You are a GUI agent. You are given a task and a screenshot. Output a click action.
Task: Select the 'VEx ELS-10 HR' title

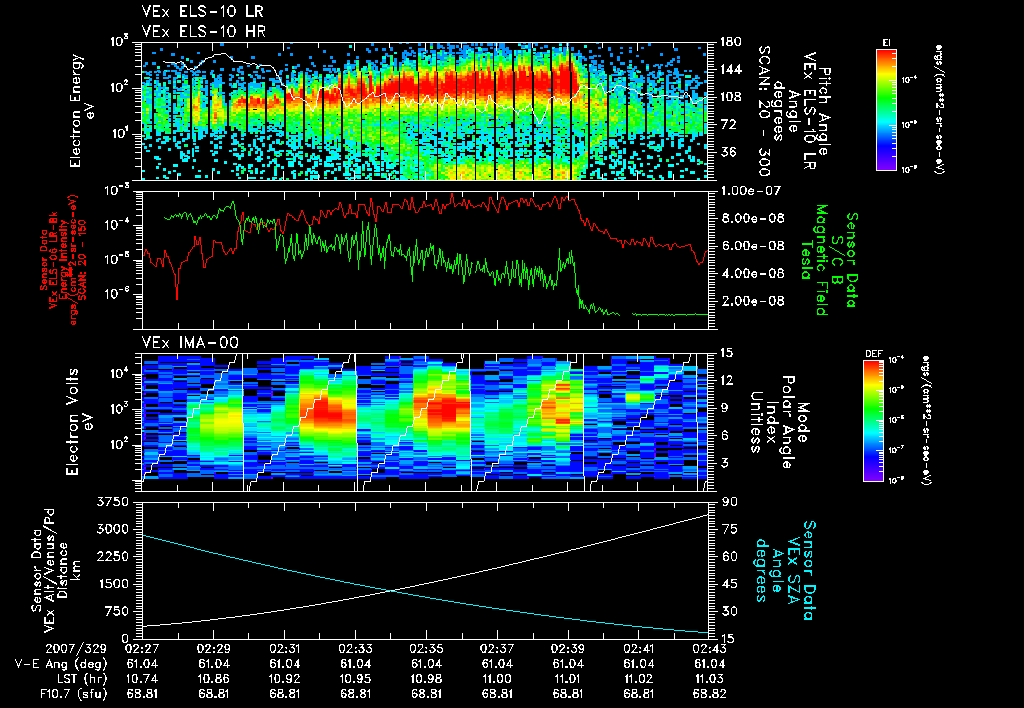204,31
